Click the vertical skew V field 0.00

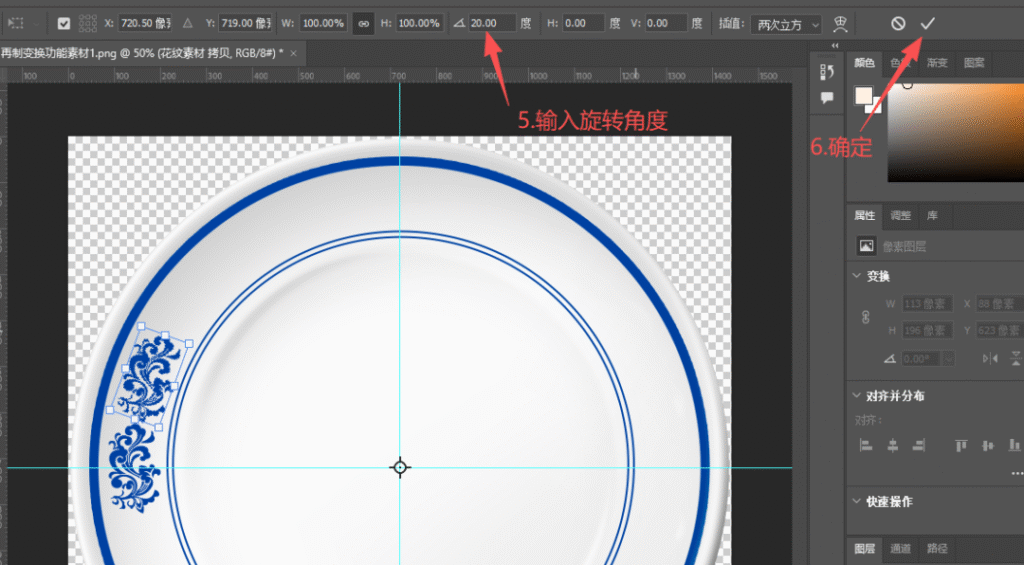click(666, 24)
